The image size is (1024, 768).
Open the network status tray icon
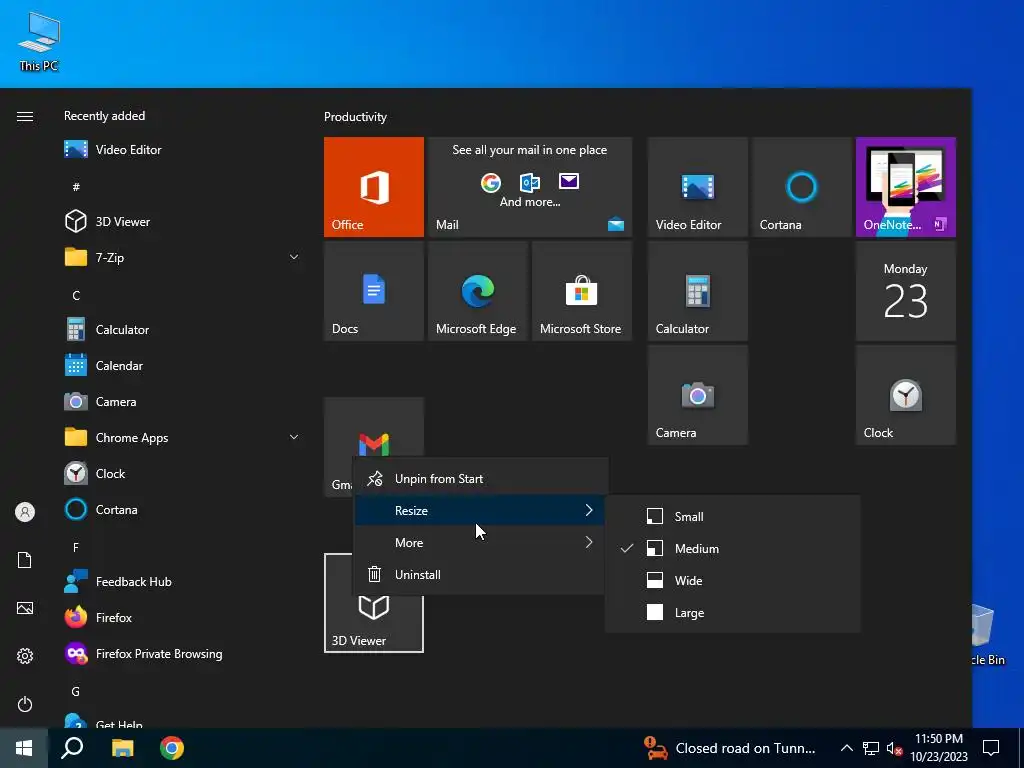(x=871, y=748)
